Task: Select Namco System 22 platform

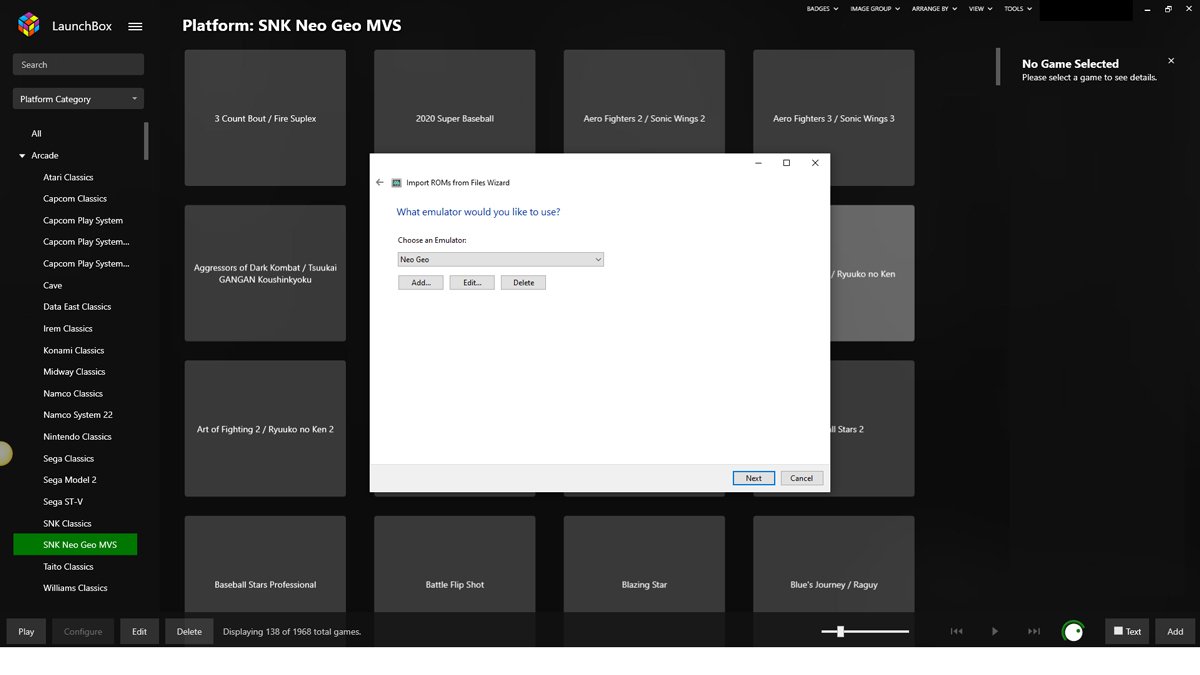Action: [x=78, y=415]
